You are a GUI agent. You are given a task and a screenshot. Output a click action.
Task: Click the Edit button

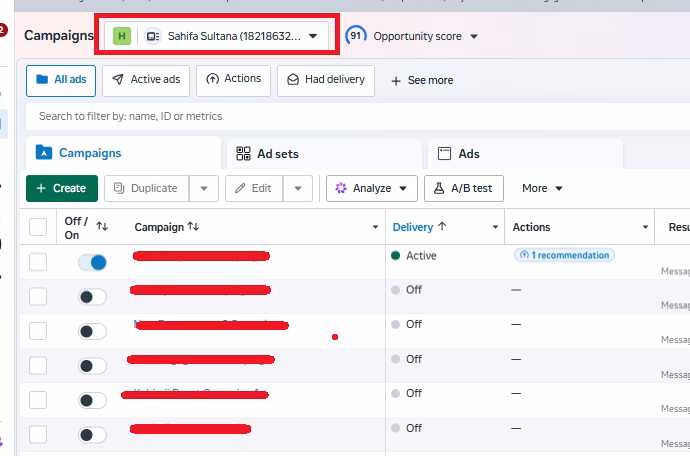tap(254, 188)
